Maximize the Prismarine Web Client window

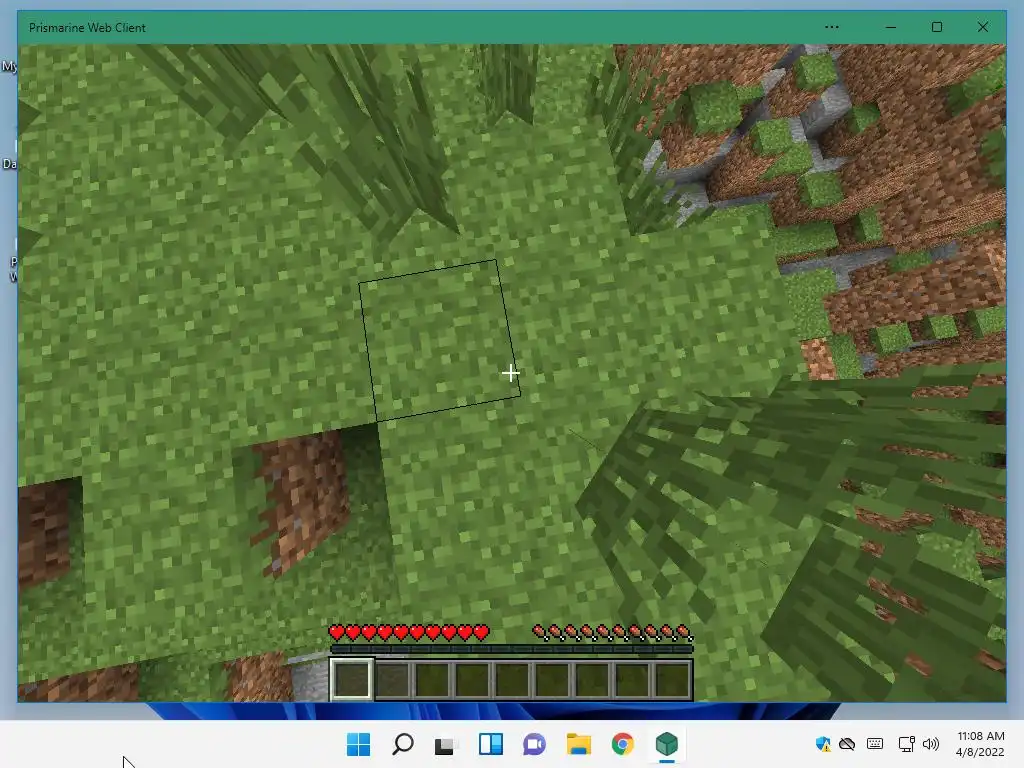pos(936,27)
